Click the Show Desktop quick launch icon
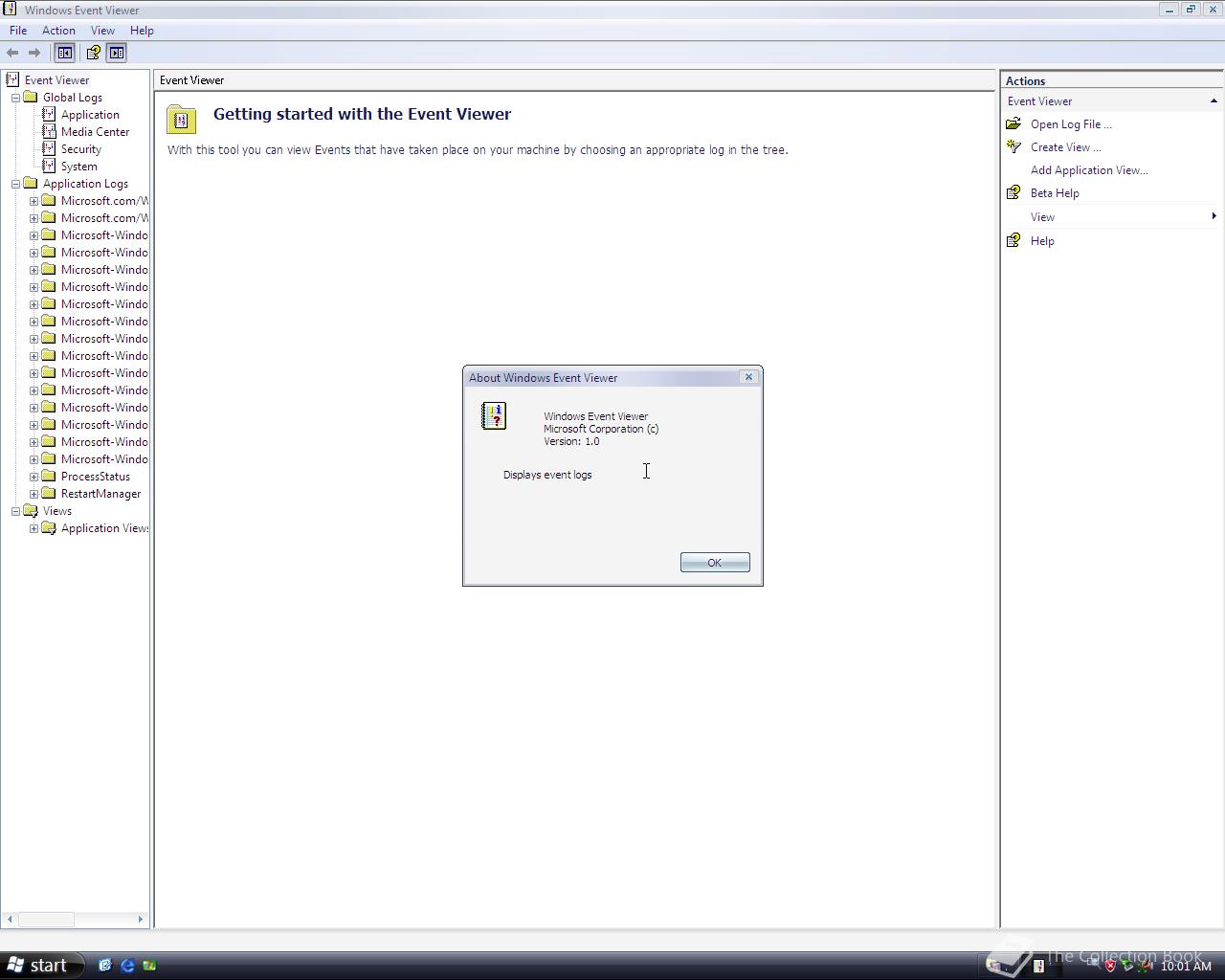1225x980 pixels. coord(104,965)
